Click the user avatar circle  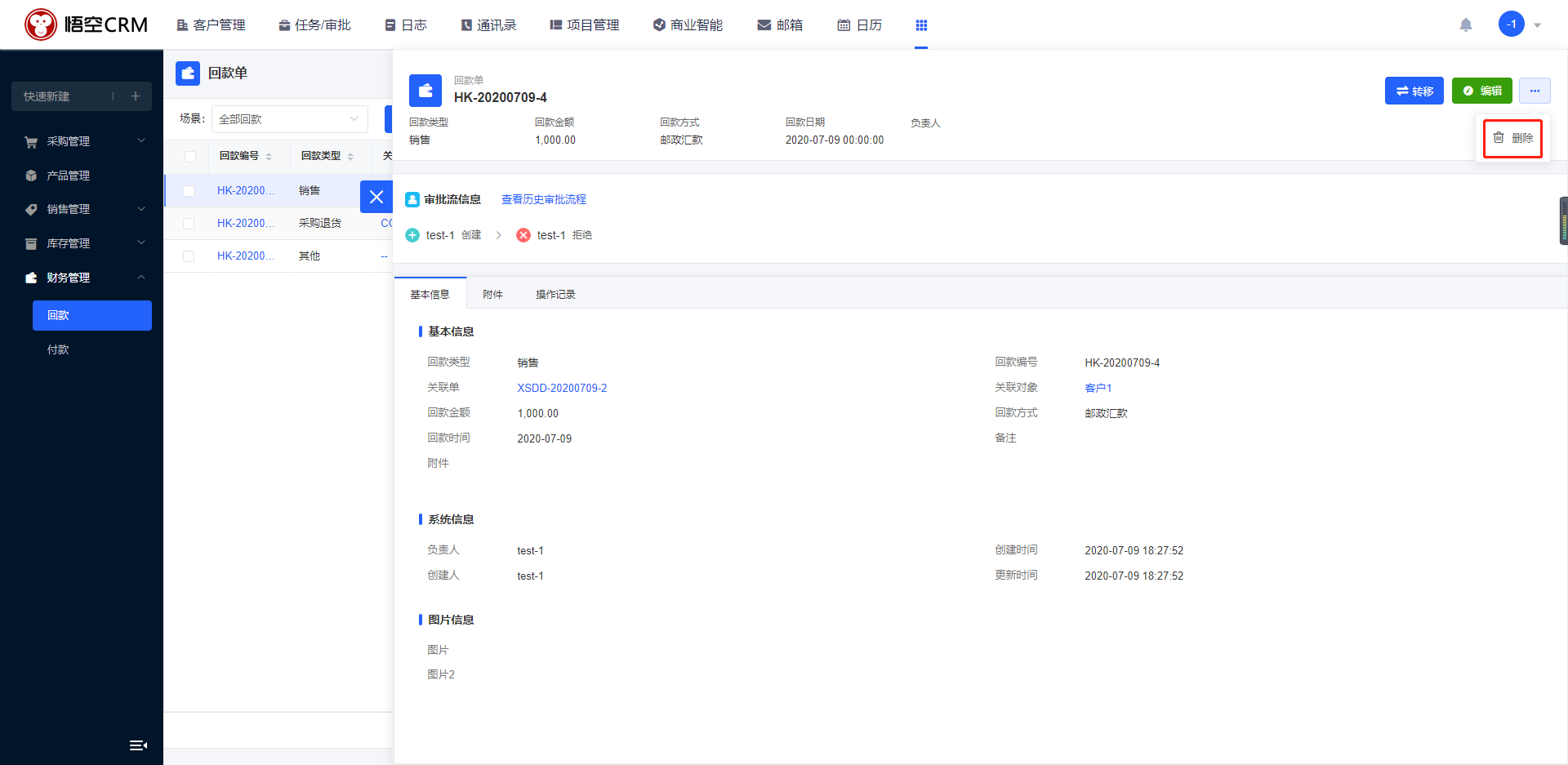[1511, 24]
